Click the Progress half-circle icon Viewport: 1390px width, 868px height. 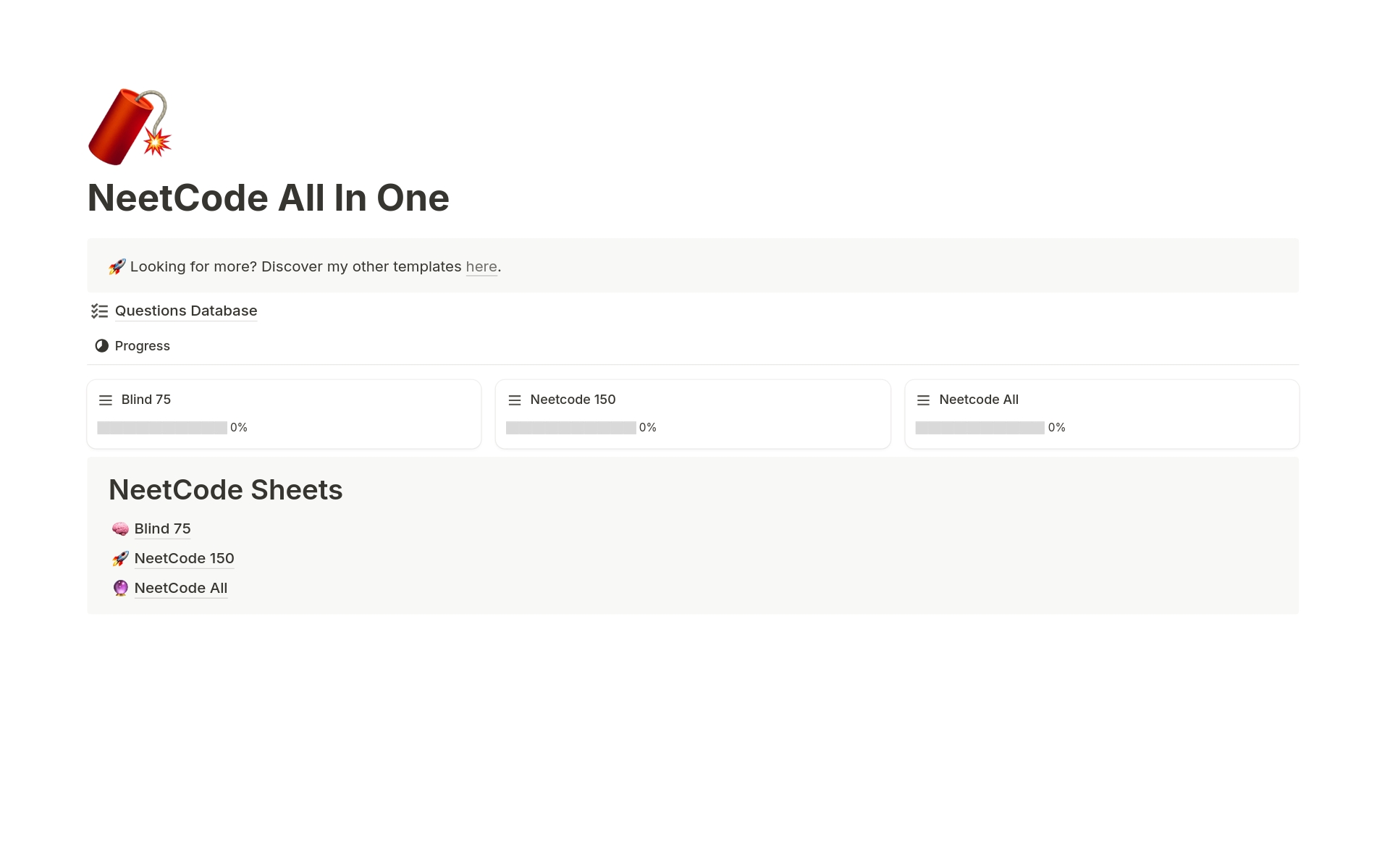tap(102, 346)
